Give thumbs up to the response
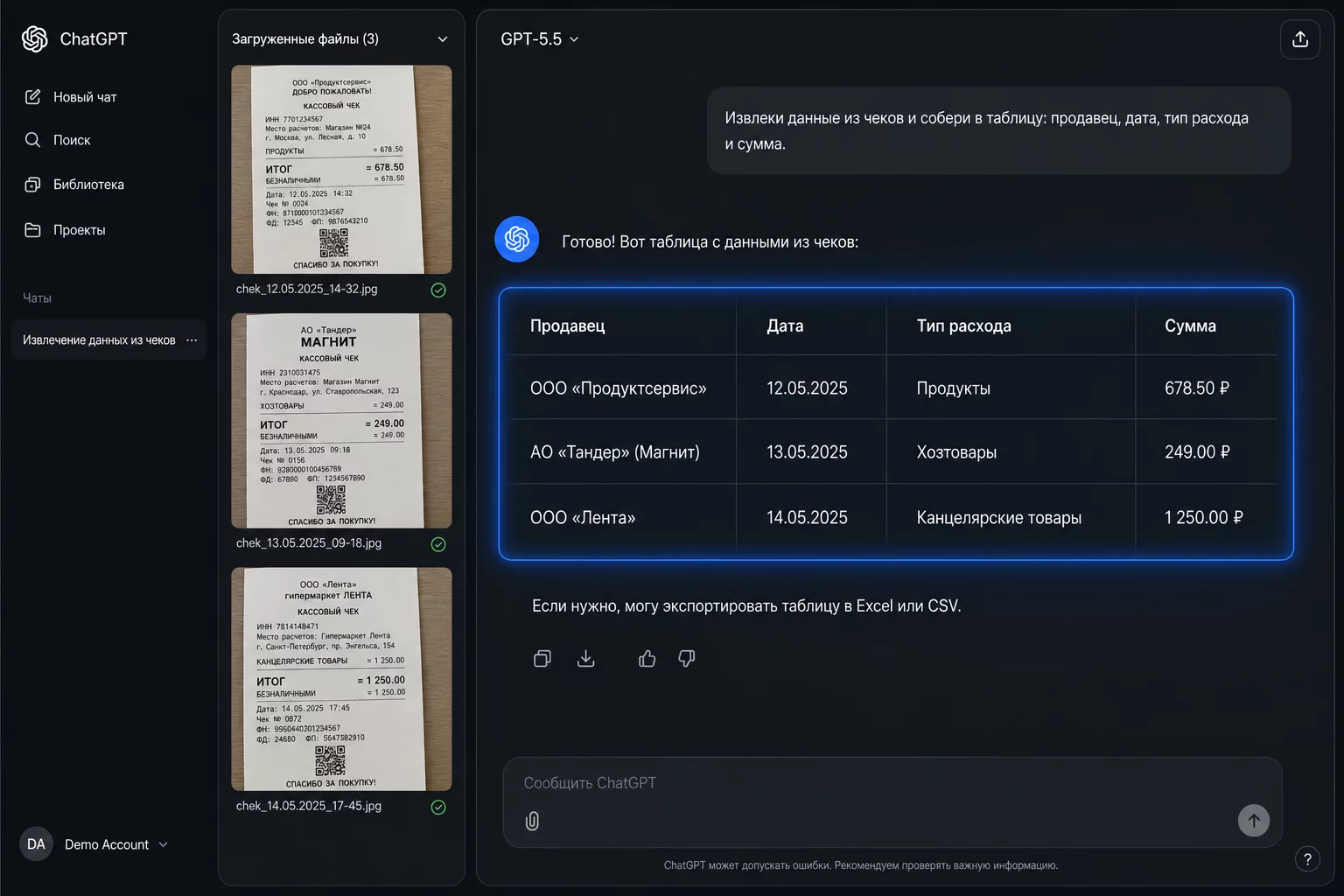1344x896 pixels. coord(647,659)
